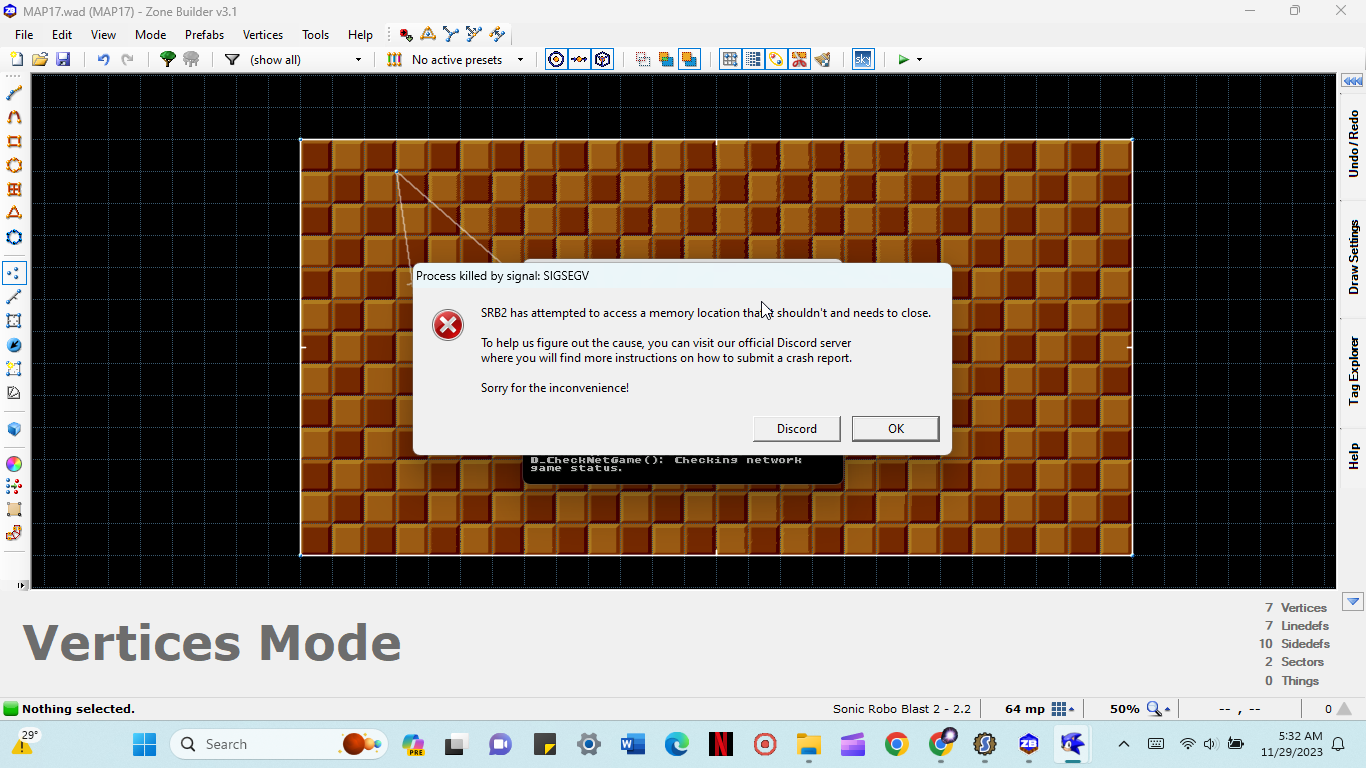Toggle the orange line-with-dot view button
Viewport: 1366px width, 768px height.
(x=580, y=60)
